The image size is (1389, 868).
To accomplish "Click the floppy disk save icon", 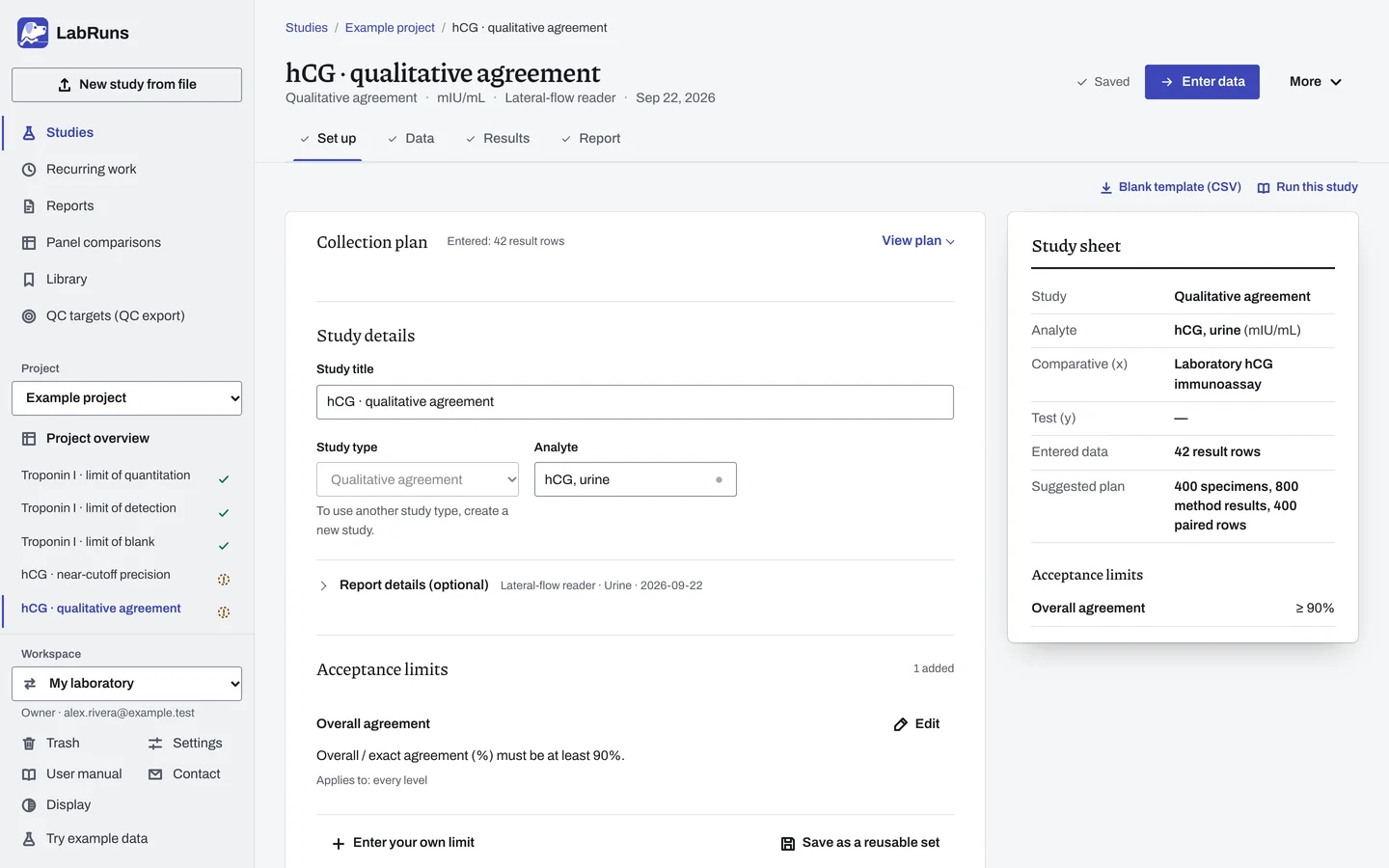I will [x=788, y=844].
